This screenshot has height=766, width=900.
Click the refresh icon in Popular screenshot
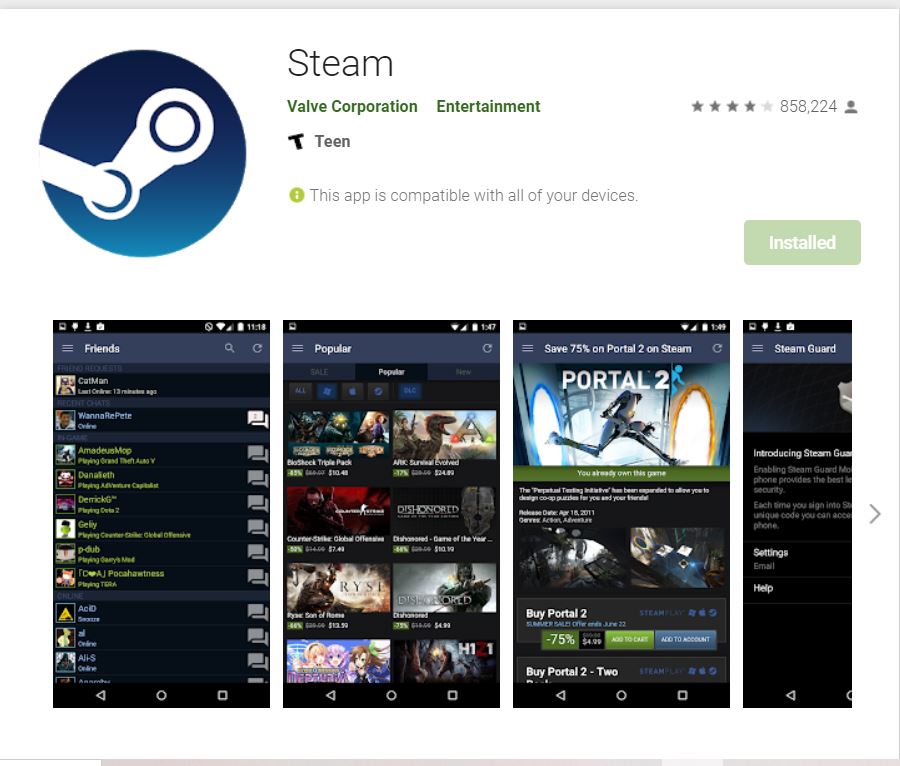point(487,348)
